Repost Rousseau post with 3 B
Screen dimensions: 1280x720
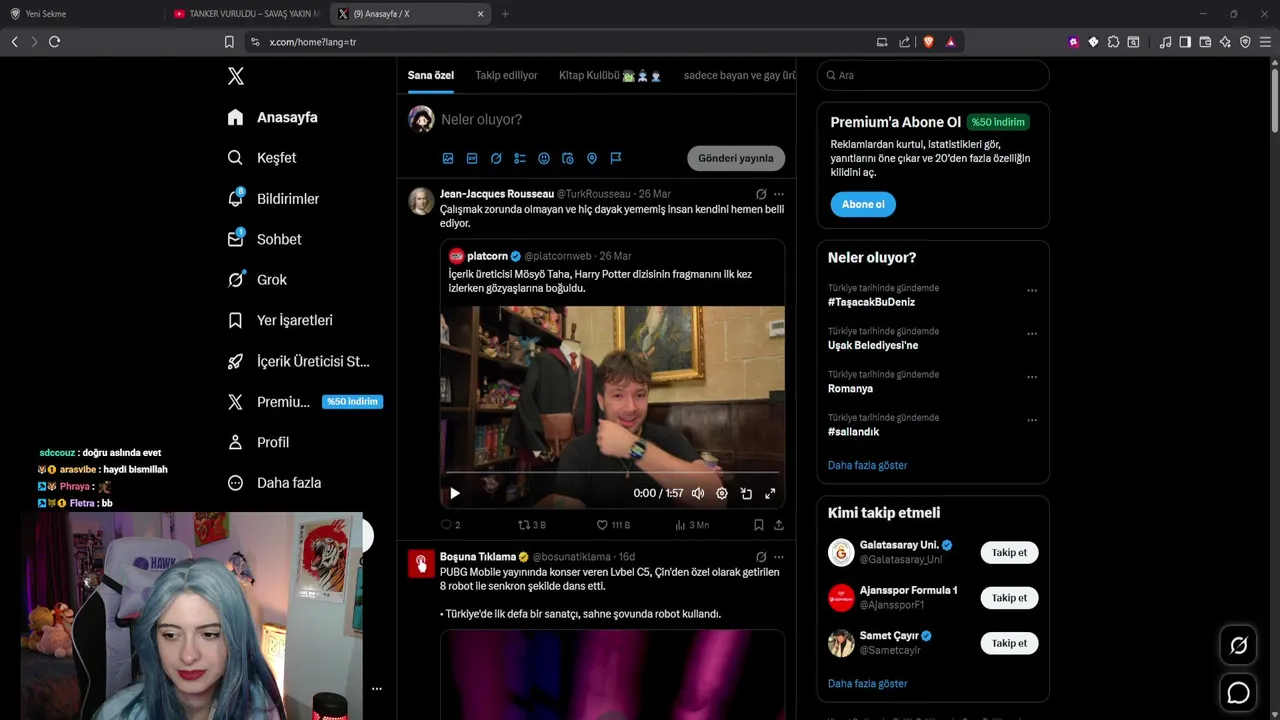pos(531,525)
